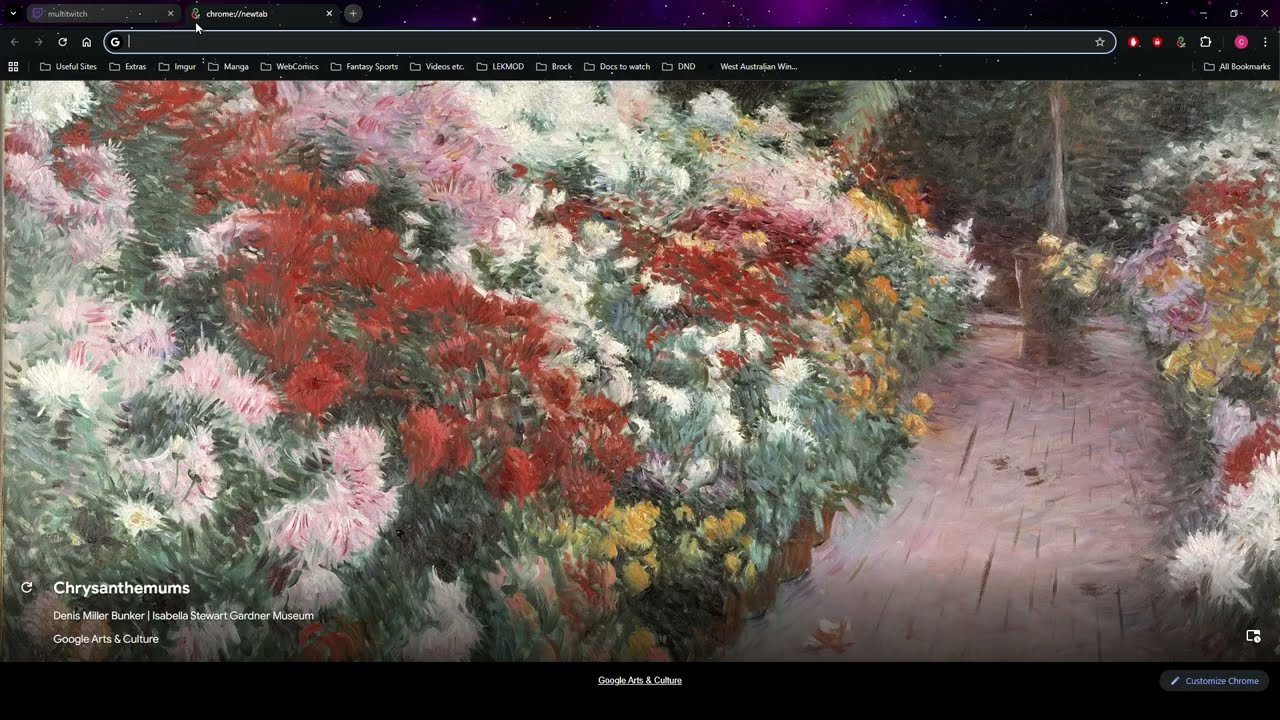The width and height of the screenshot is (1280, 720).
Task: Open the Chrome three-dot menu
Action: coord(1265,42)
